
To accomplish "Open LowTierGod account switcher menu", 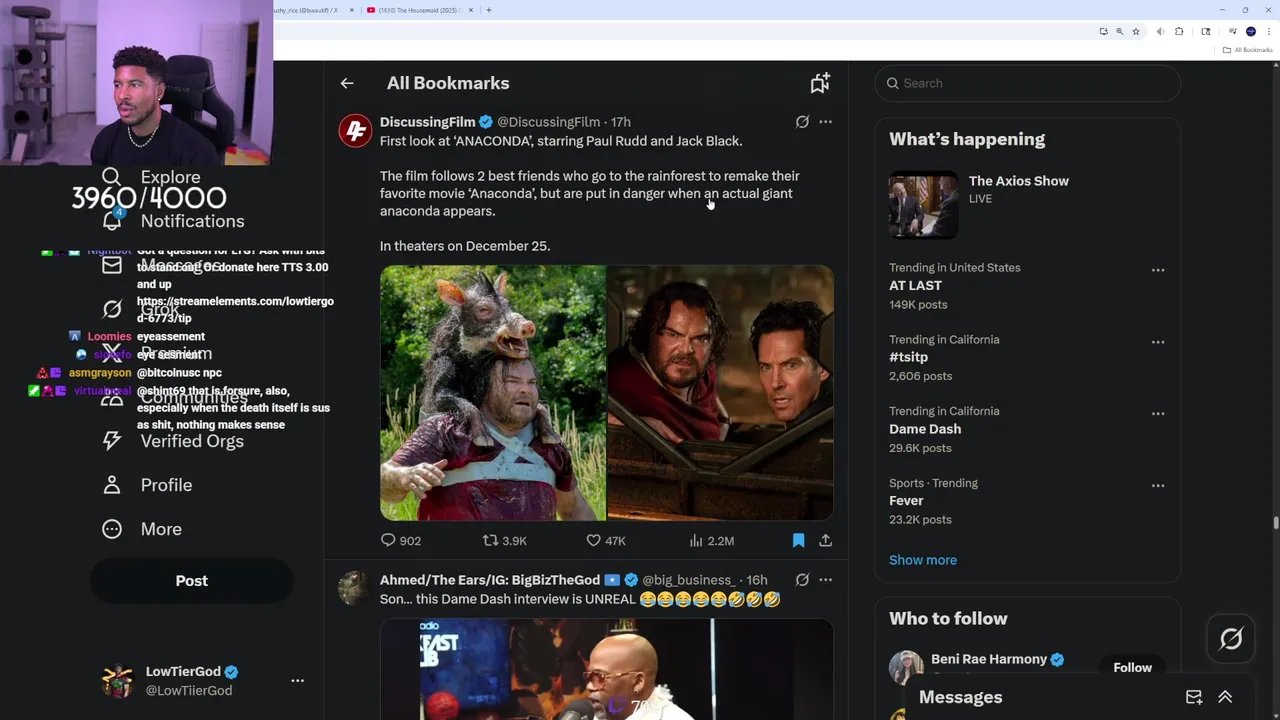I will click(x=297, y=680).
